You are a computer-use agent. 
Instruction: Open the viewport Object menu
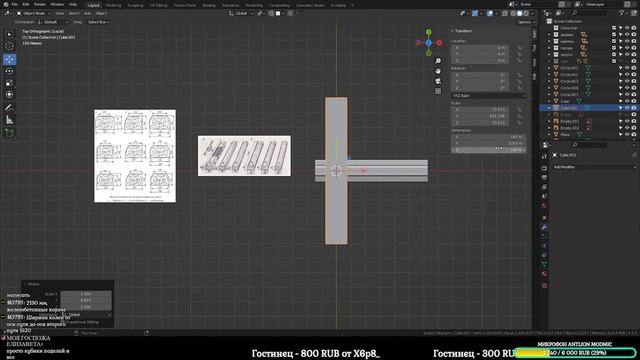click(101, 13)
